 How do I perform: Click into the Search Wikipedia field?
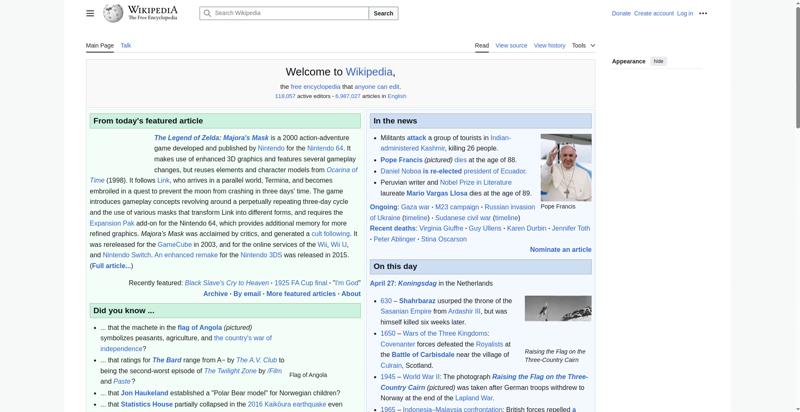(x=284, y=13)
